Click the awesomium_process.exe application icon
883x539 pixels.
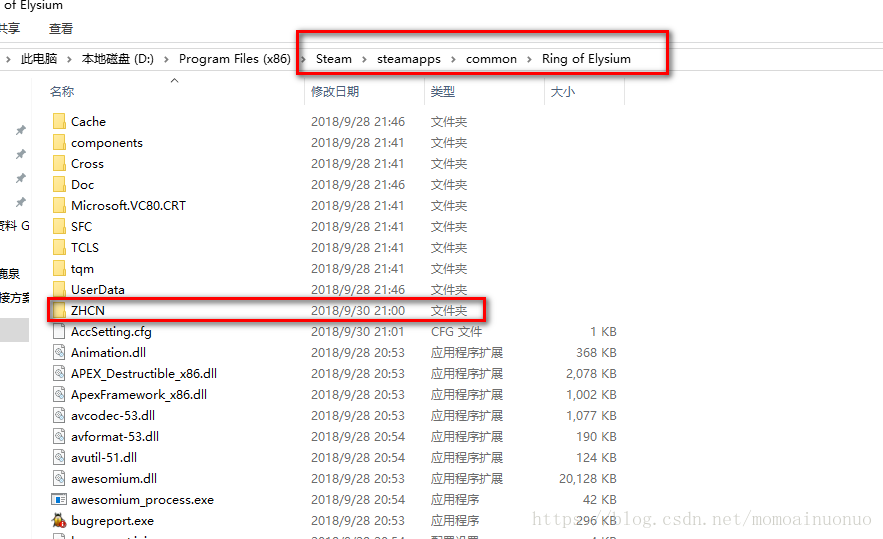59,500
